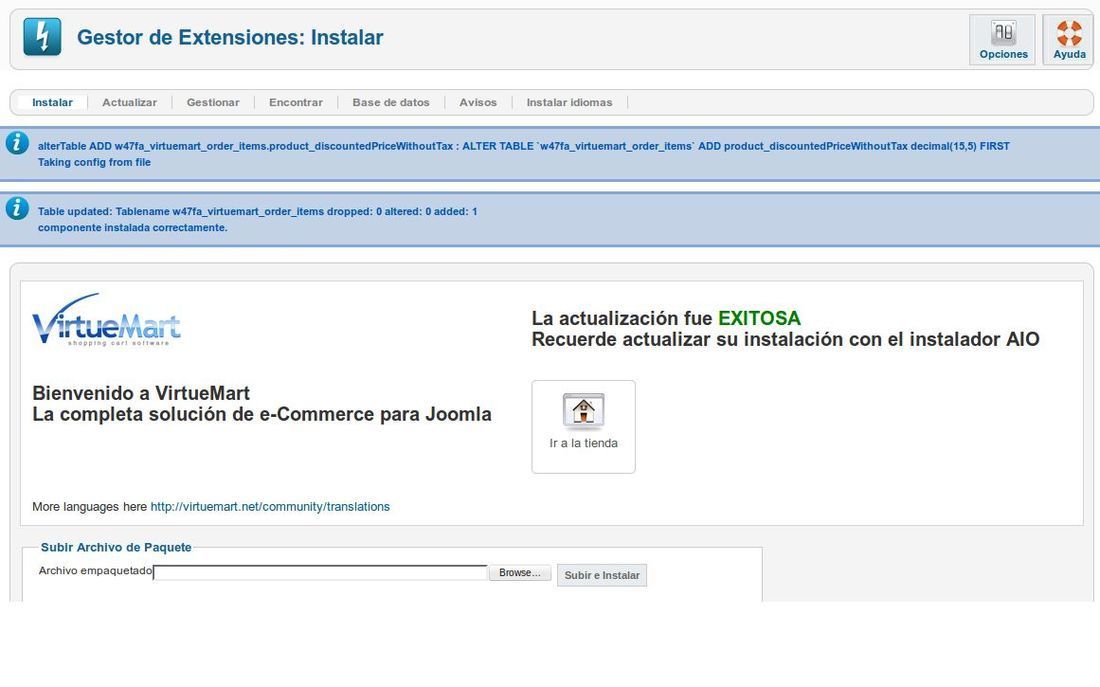Image resolution: width=1100 pixels, height=687 pixels.
Task: Click the VirtueMart logo
Action: click(x=106, y=320)
